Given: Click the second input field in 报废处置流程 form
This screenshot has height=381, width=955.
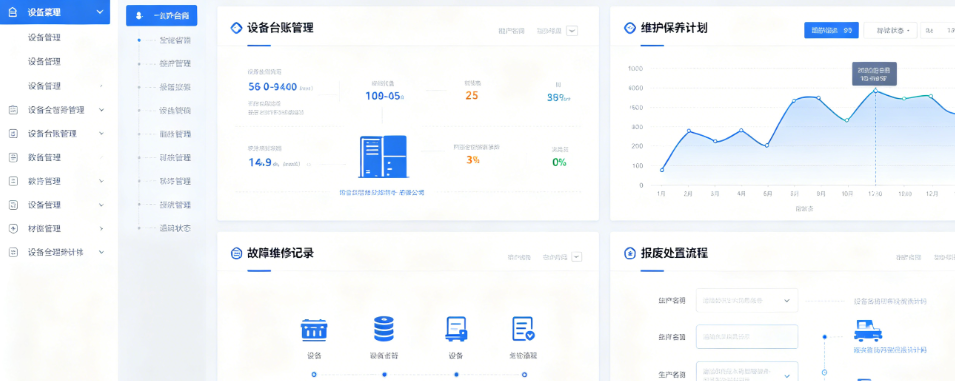Looking at the screenshot, I should click(x=747, y=336).
